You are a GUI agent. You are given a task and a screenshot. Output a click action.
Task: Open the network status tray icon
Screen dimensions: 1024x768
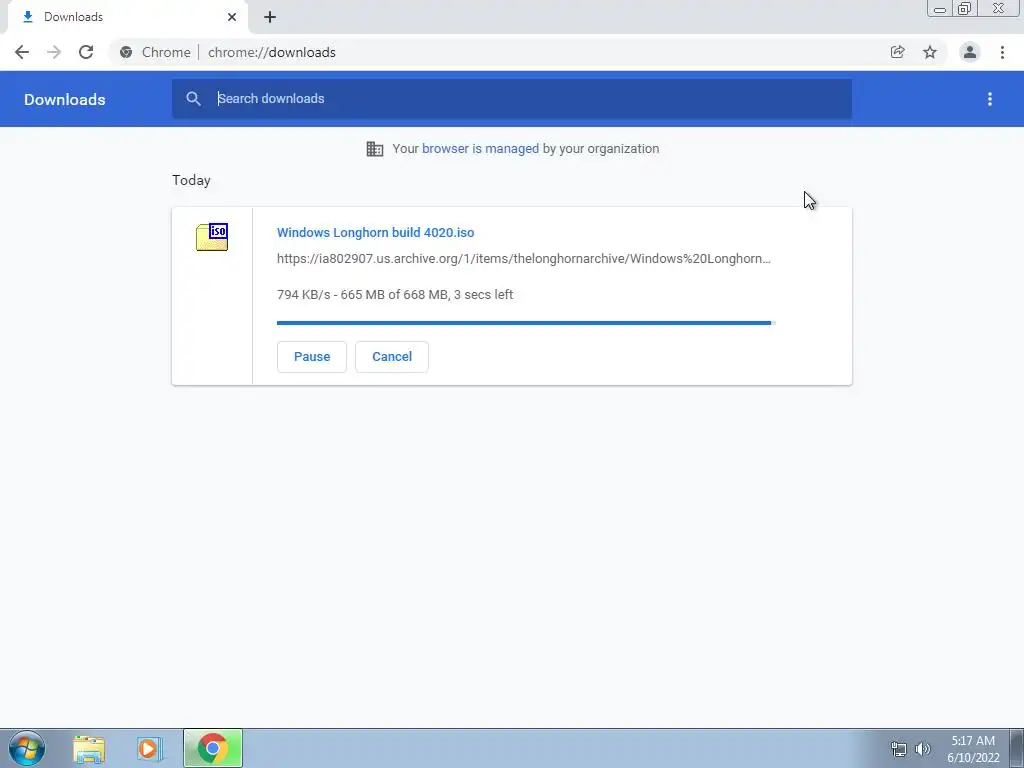(899, 749)
